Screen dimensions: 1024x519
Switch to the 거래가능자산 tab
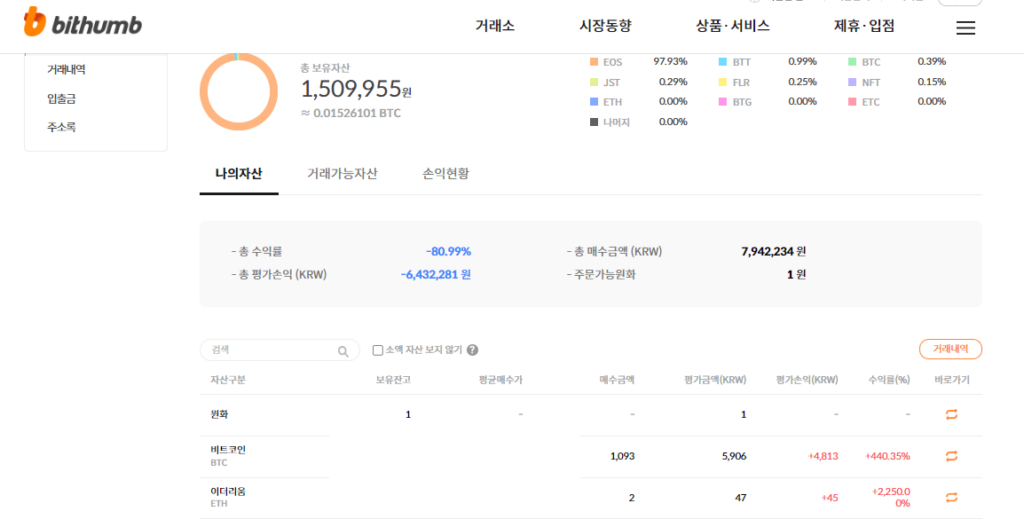[x=342, y=174]
